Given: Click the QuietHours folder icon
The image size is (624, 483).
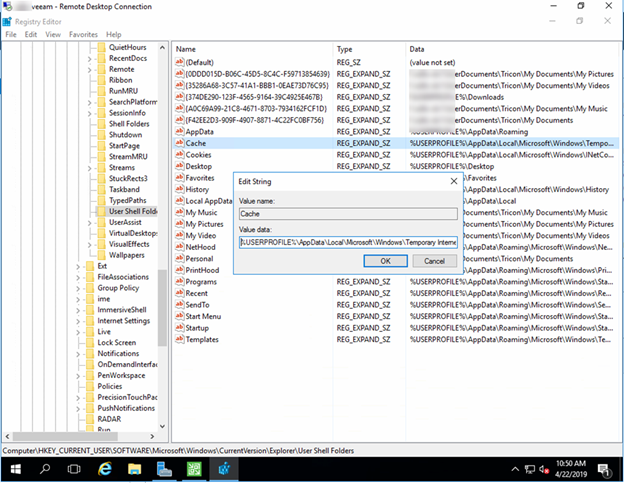Looking at the screenshot, I should click(102, 47).
